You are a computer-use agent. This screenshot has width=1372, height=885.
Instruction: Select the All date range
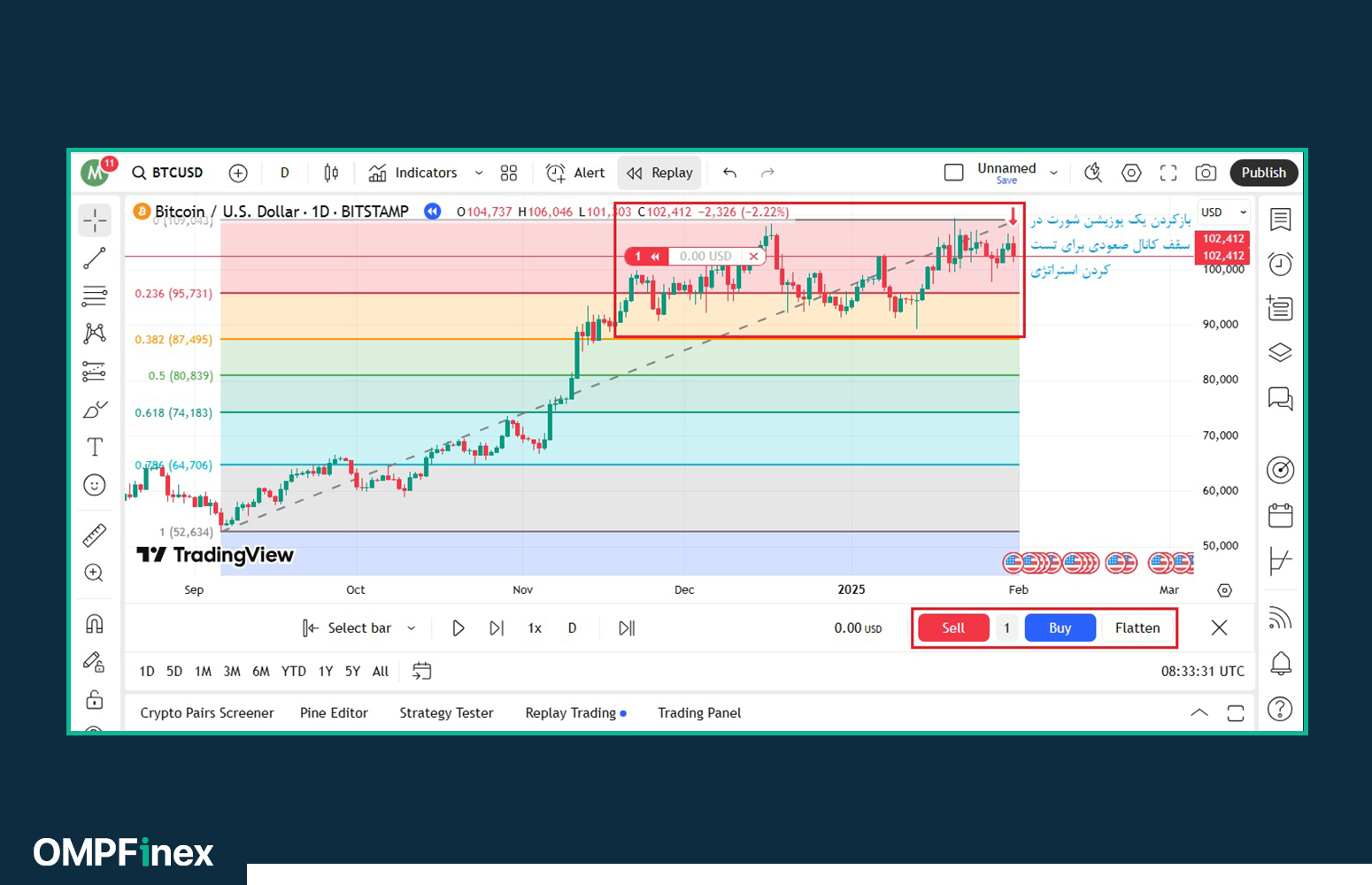(381, 672)
